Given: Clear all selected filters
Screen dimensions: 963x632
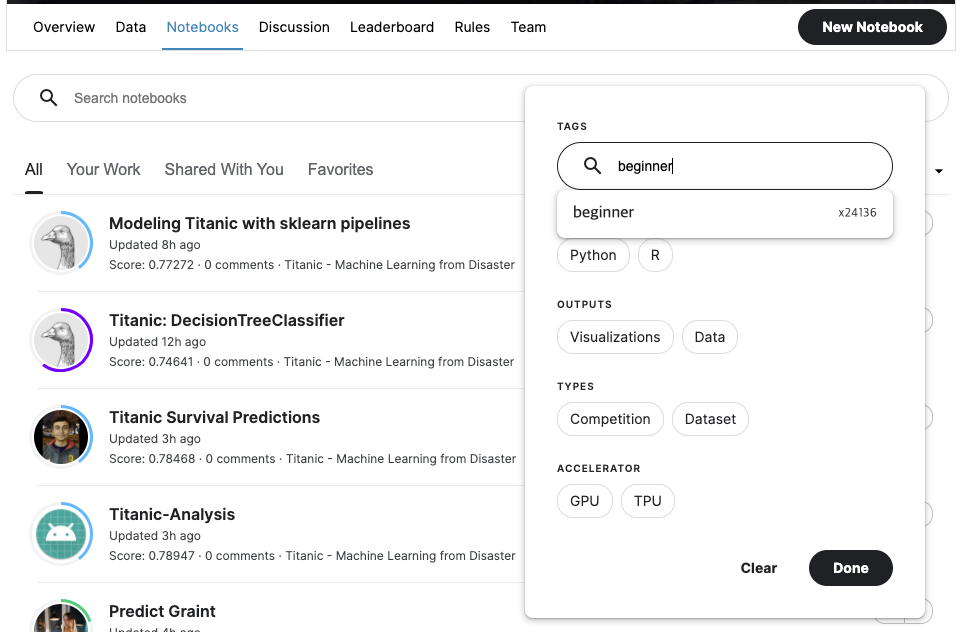Looking at the screenshot, I should pyautogui.click(x=758, y=568).
